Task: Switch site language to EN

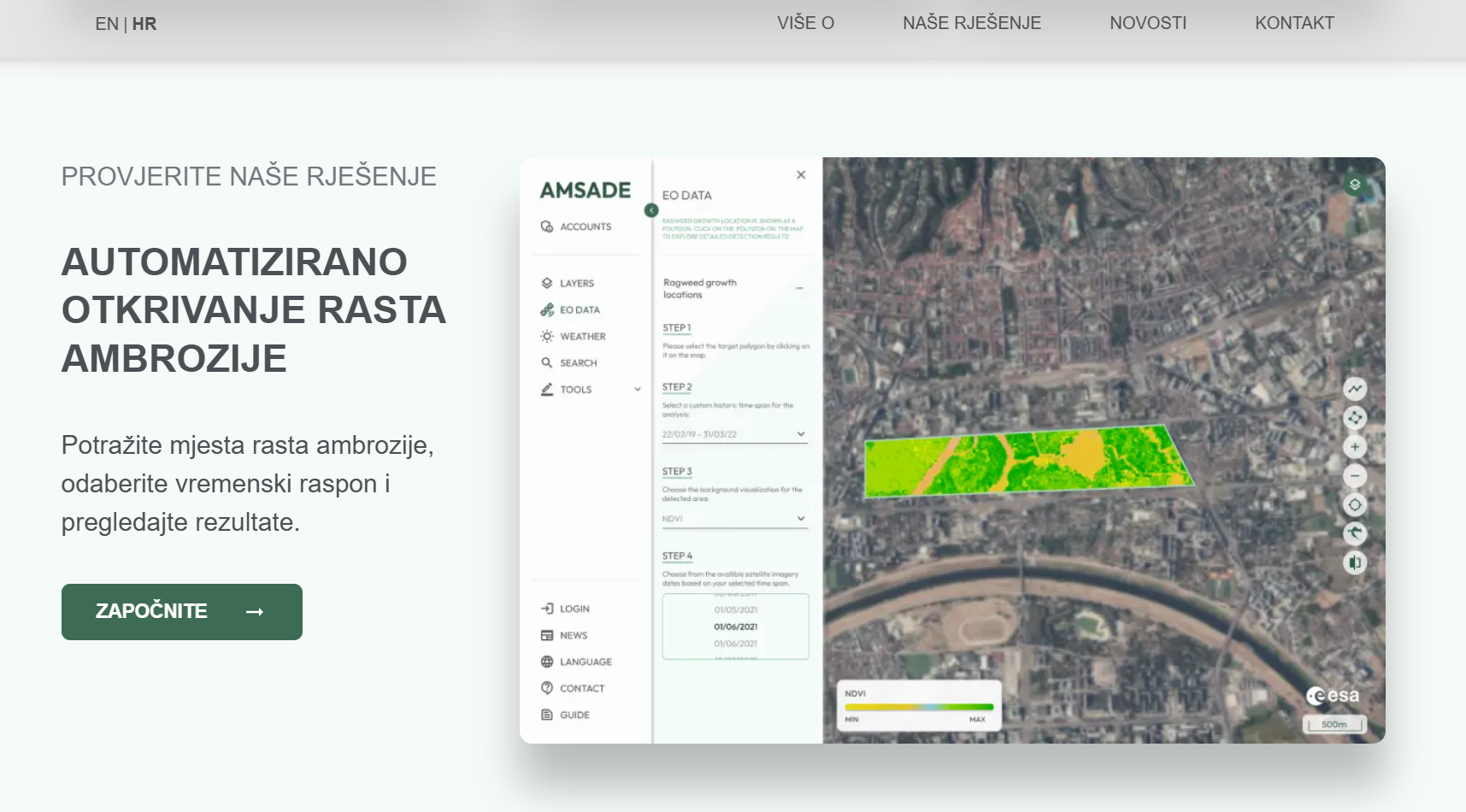Action: coord(106,24)
